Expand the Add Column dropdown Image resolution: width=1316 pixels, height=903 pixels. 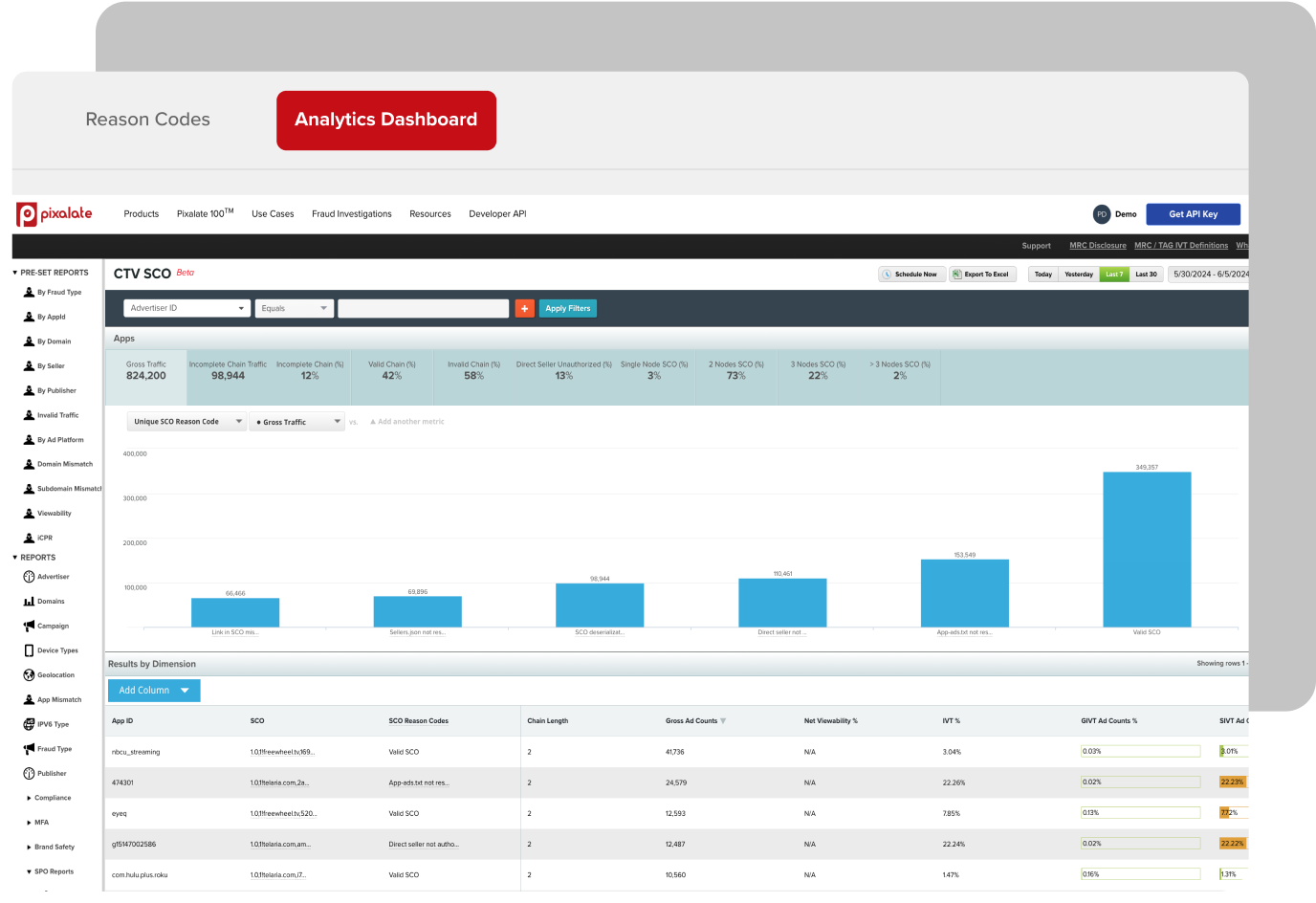[x=153, y=690]
